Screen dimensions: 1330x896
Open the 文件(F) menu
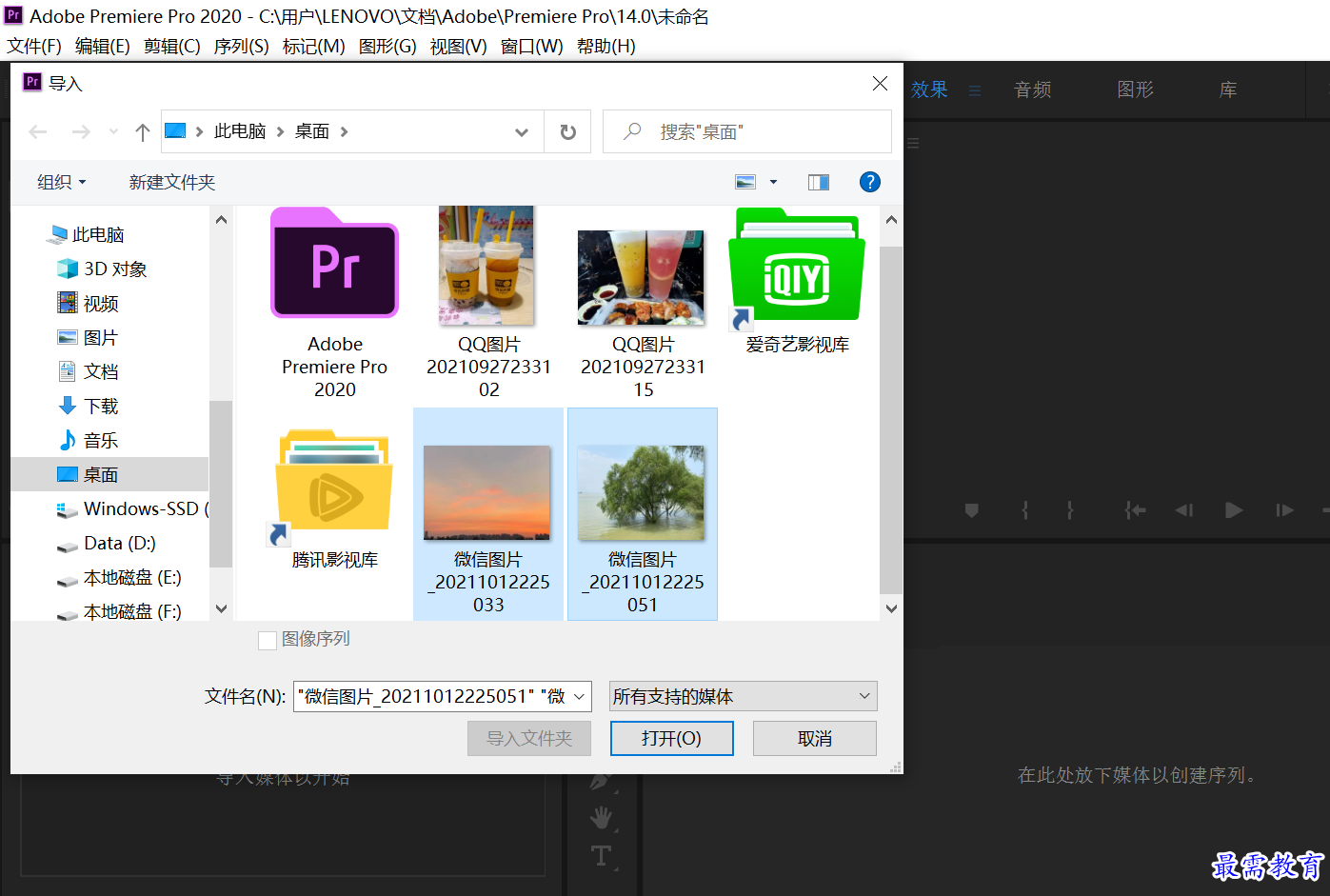34,46
